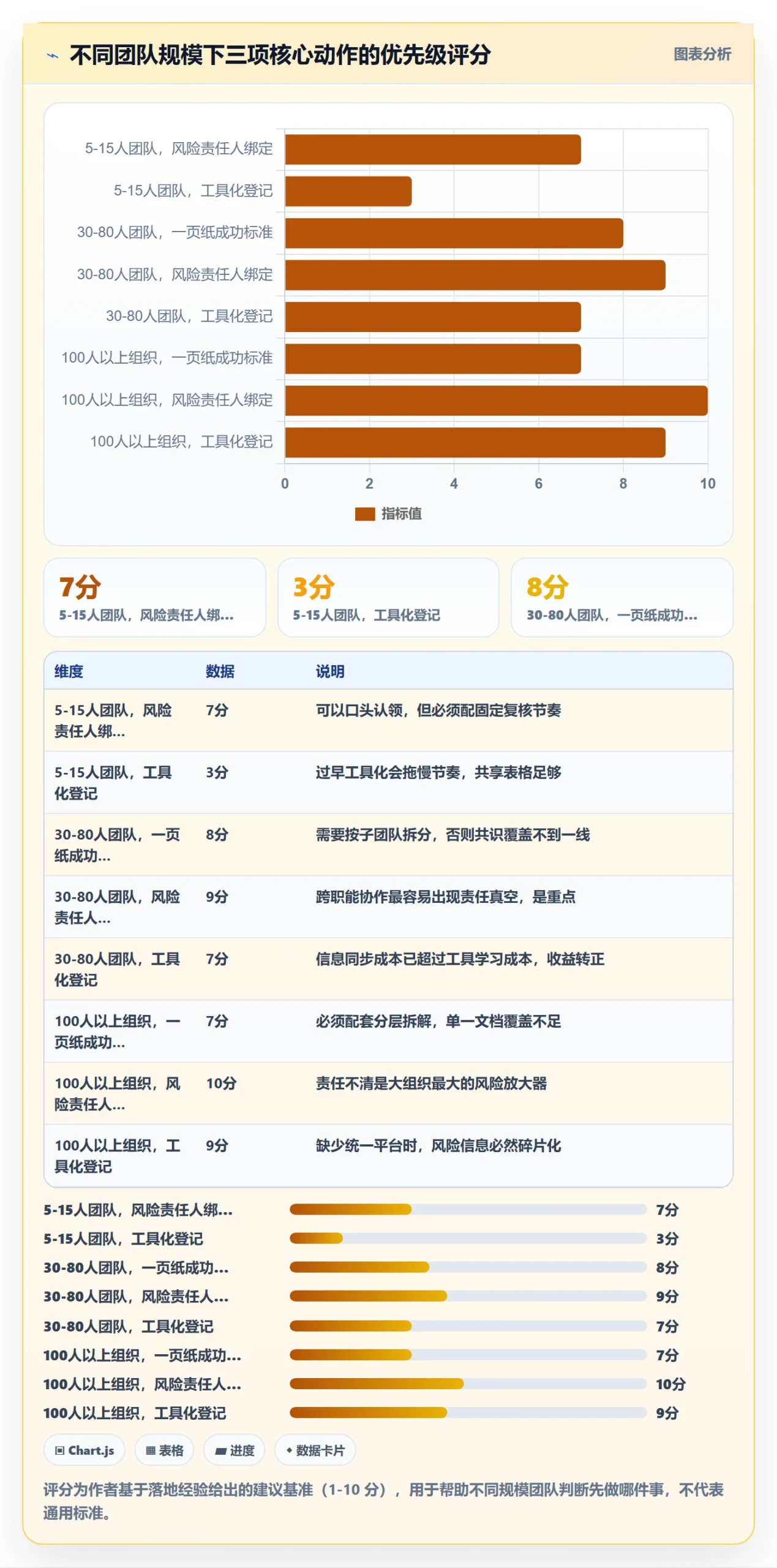Viewport: 777px width, 1568px height.
Task: Click the chart bar for 5-15人团队，工具化登记
Action: 348,191
